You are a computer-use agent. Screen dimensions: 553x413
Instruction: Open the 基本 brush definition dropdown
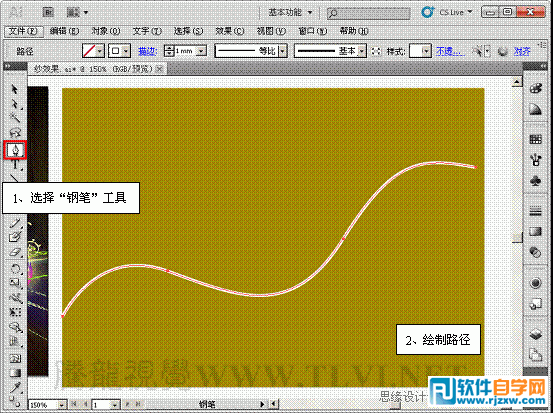(x=362, y=51)
